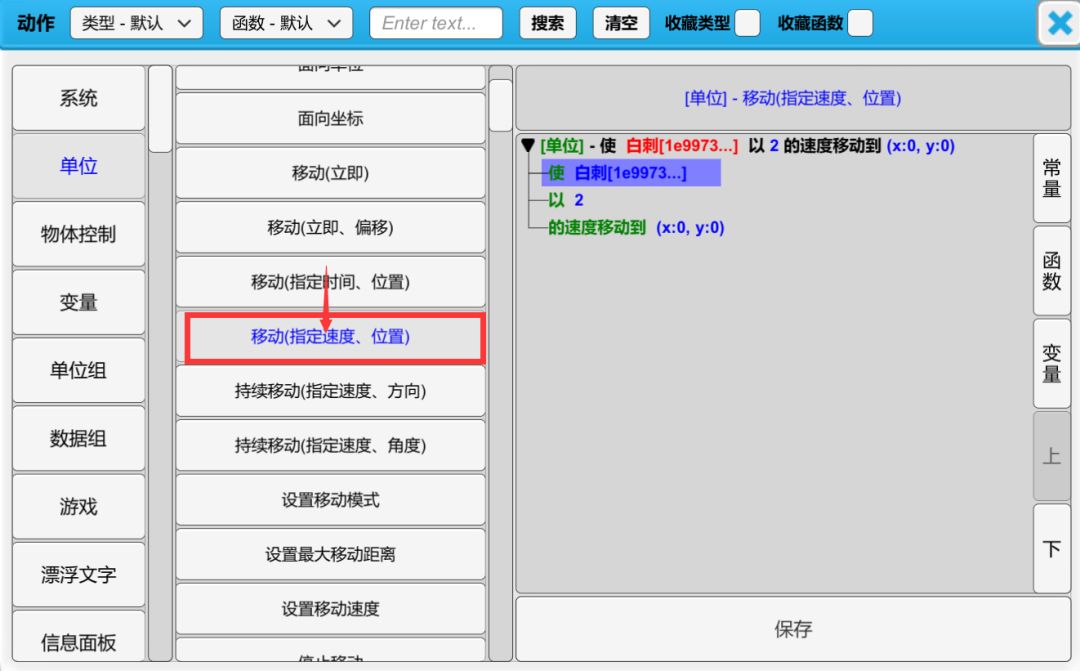
Task: Click the function list scrollbar thumb
Action: [500, 105]
